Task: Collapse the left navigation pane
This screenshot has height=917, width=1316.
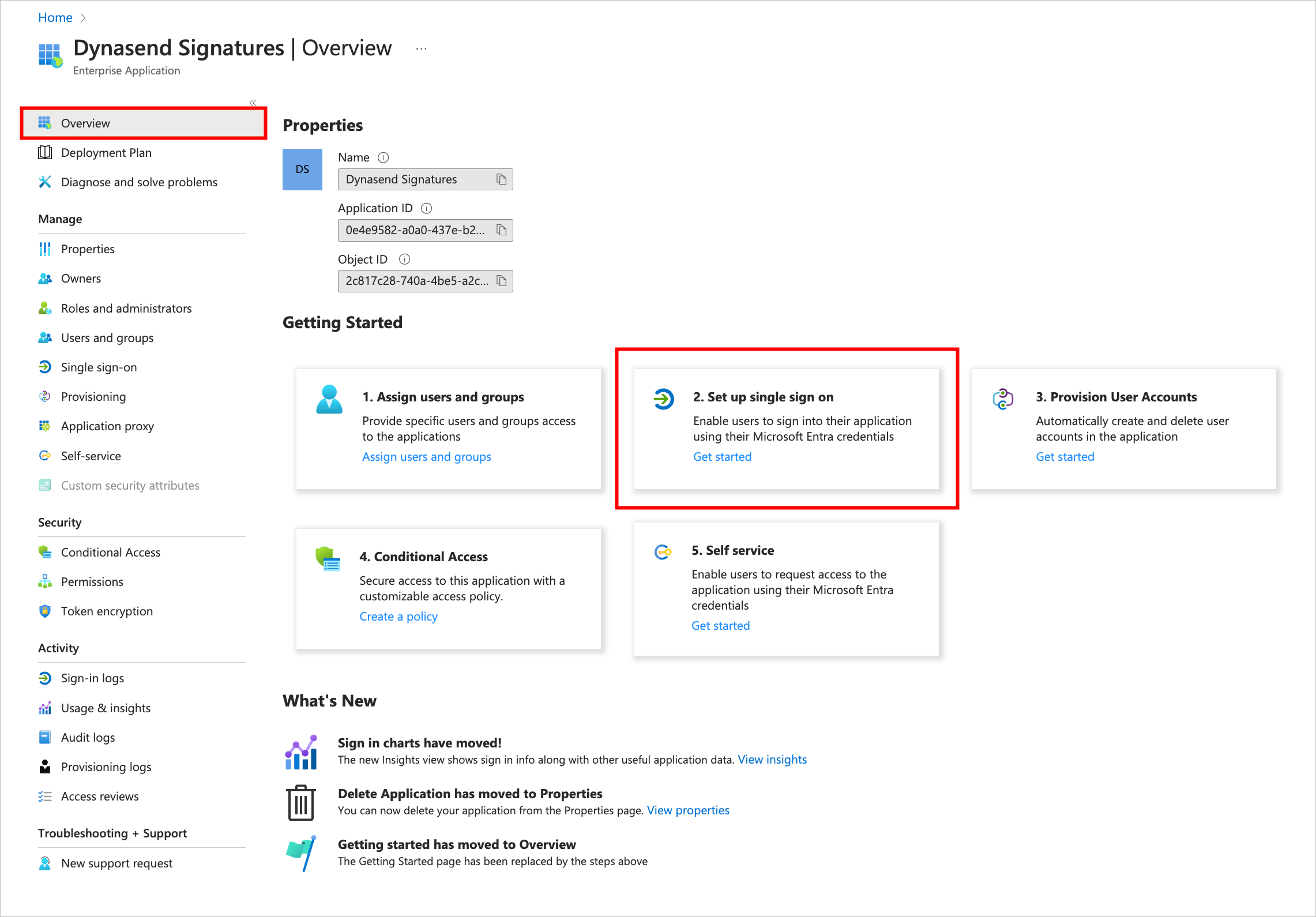Action: pyautogui.click(x=253, y=103)
